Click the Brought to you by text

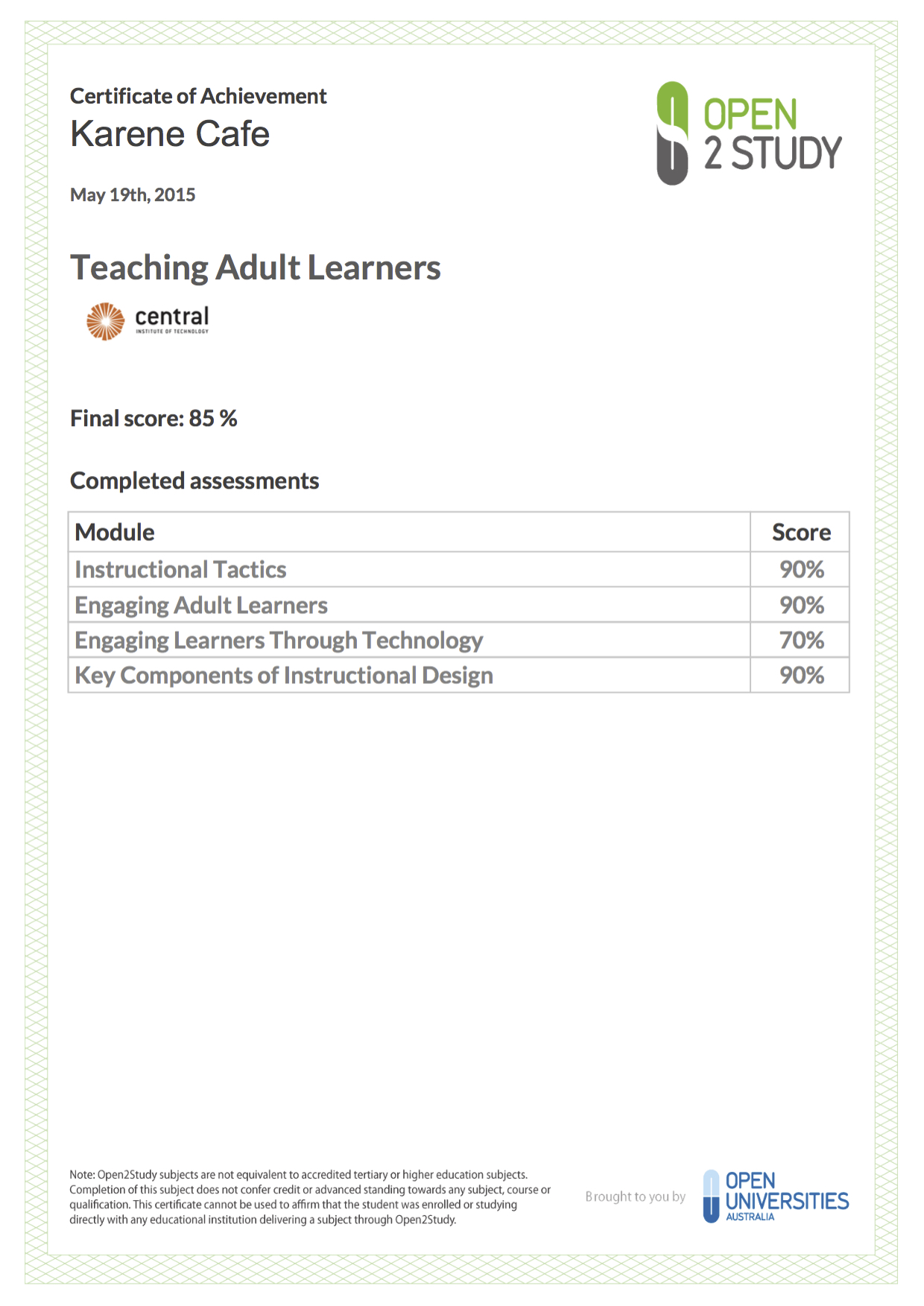[x=635, y=1196]
